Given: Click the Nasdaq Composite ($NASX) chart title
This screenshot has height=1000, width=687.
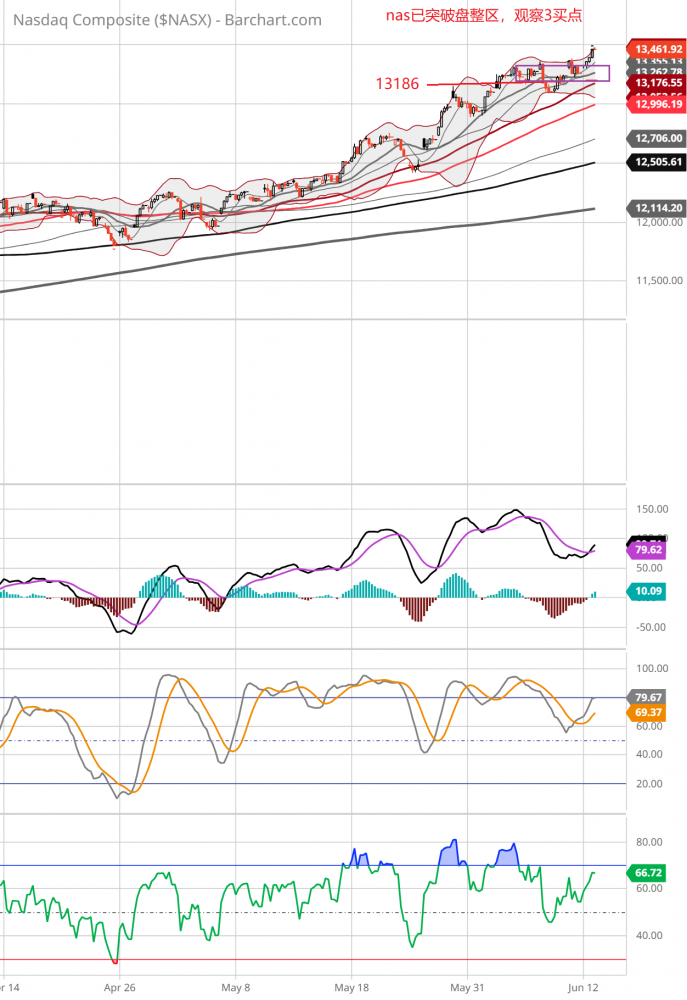Looking at the screenshot, I should tap(167, 20).
